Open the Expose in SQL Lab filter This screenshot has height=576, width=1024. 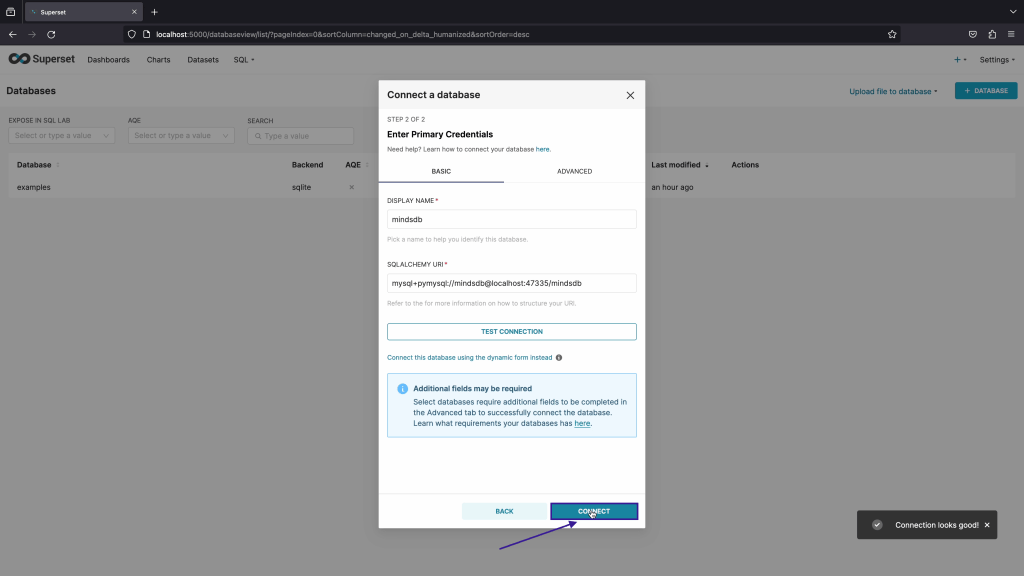pyautogui.click(x=61, y=136)
